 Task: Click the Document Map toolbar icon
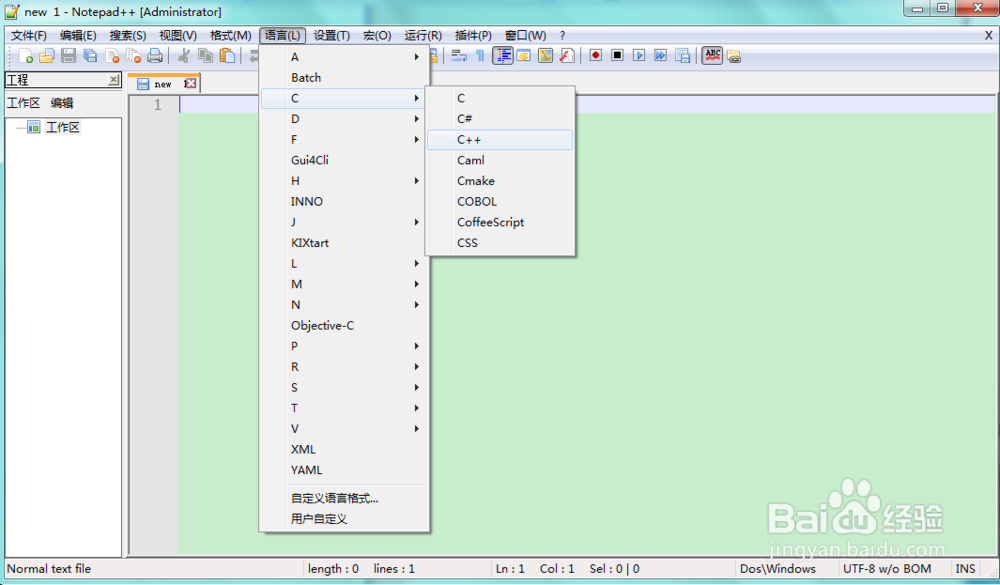point(545,56)
